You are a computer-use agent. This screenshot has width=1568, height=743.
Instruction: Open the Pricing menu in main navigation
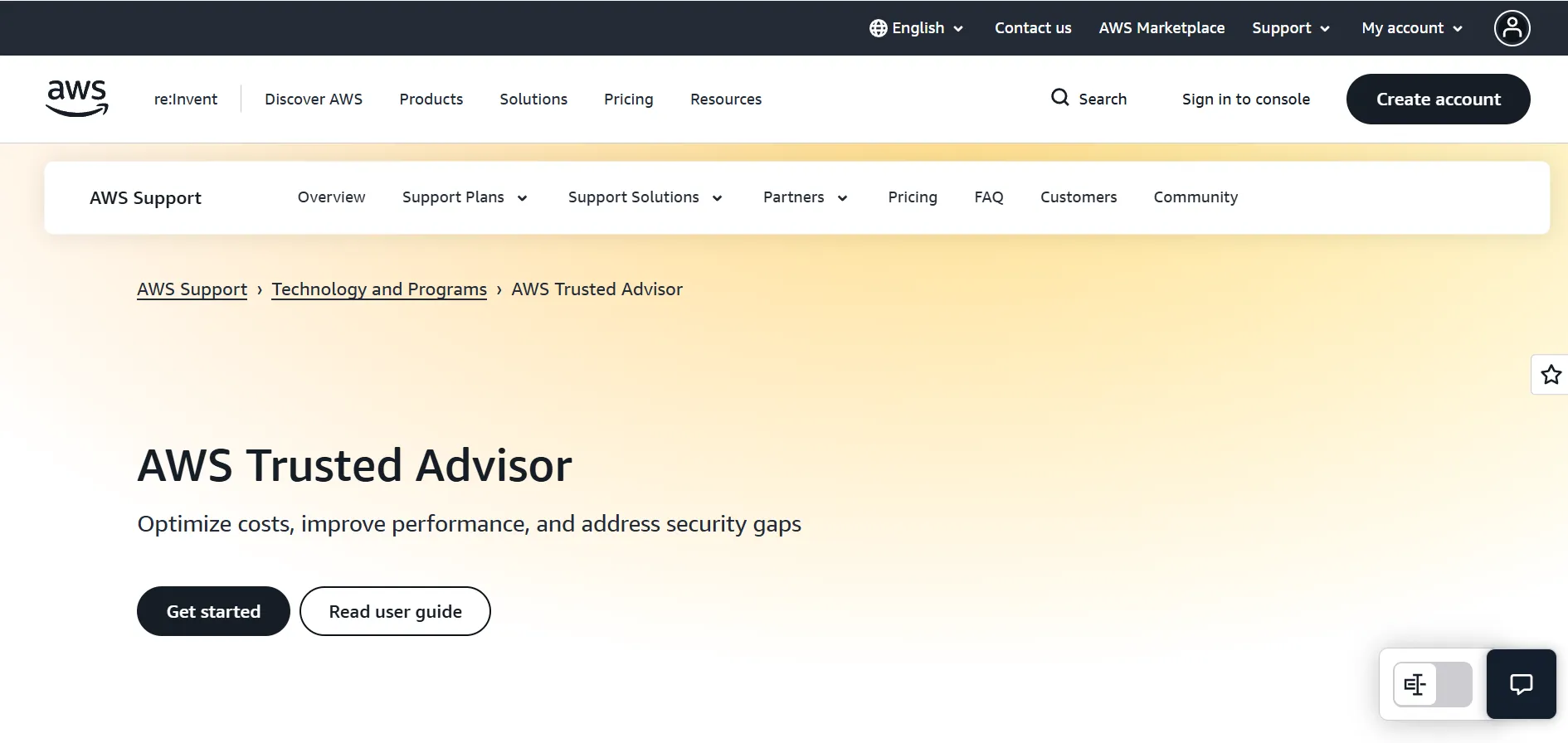tap(629, 99)
